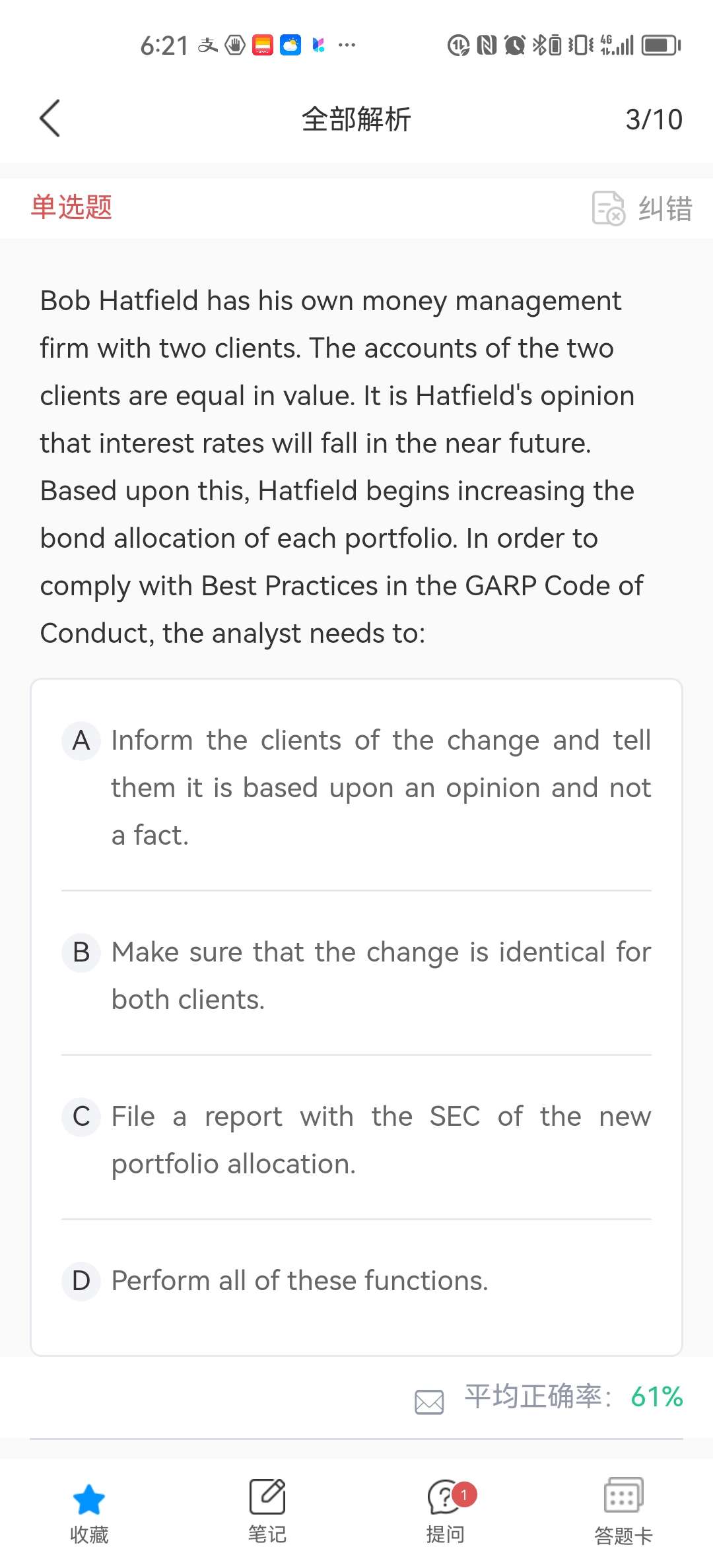
Task: Tap the blue star favorite (收藏) icon
Action: (88, 1499)
